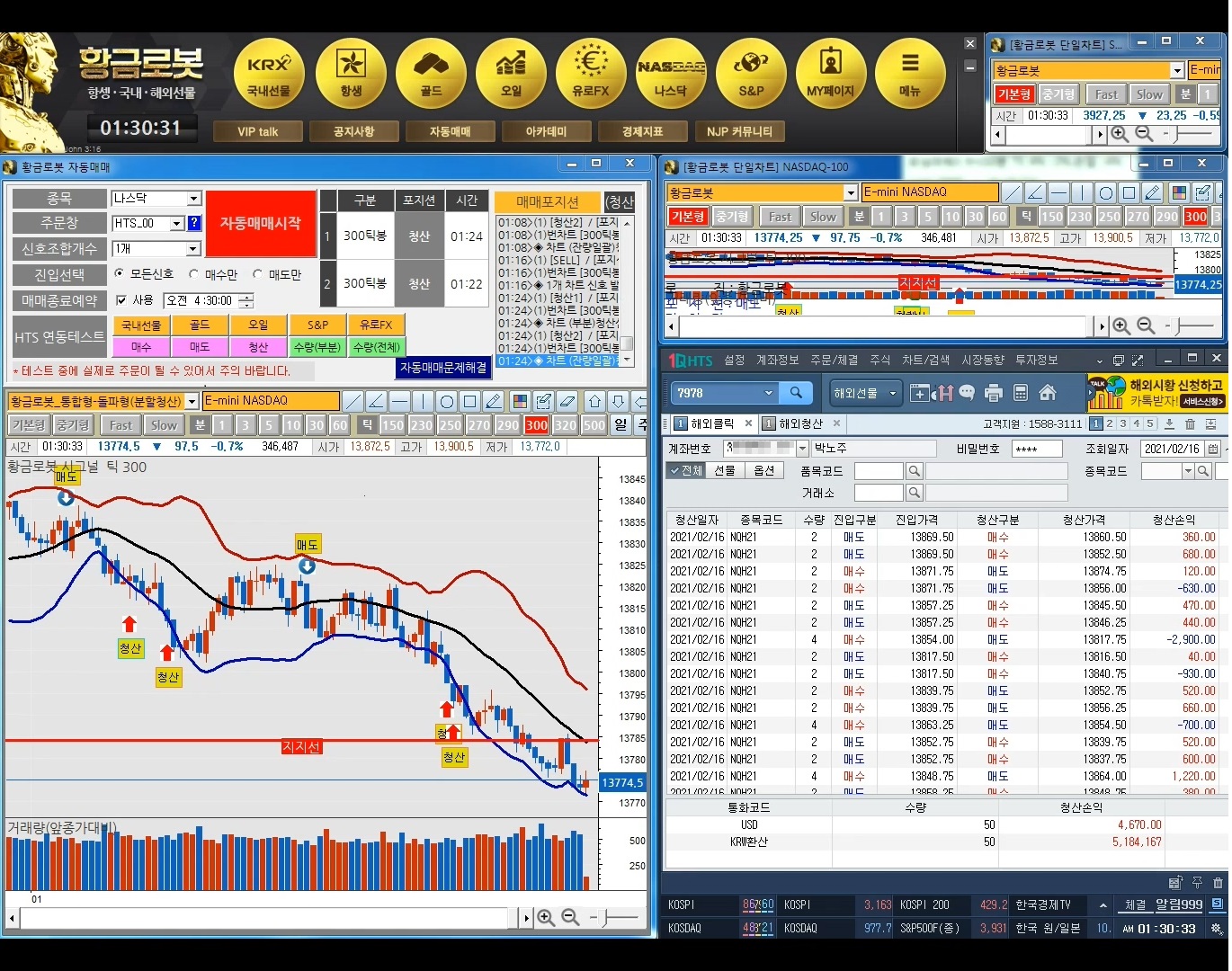This screenshot has height=971, width=1232.
Task: Expand 계좌번호 account dropdown
Action: coord(803,448)
